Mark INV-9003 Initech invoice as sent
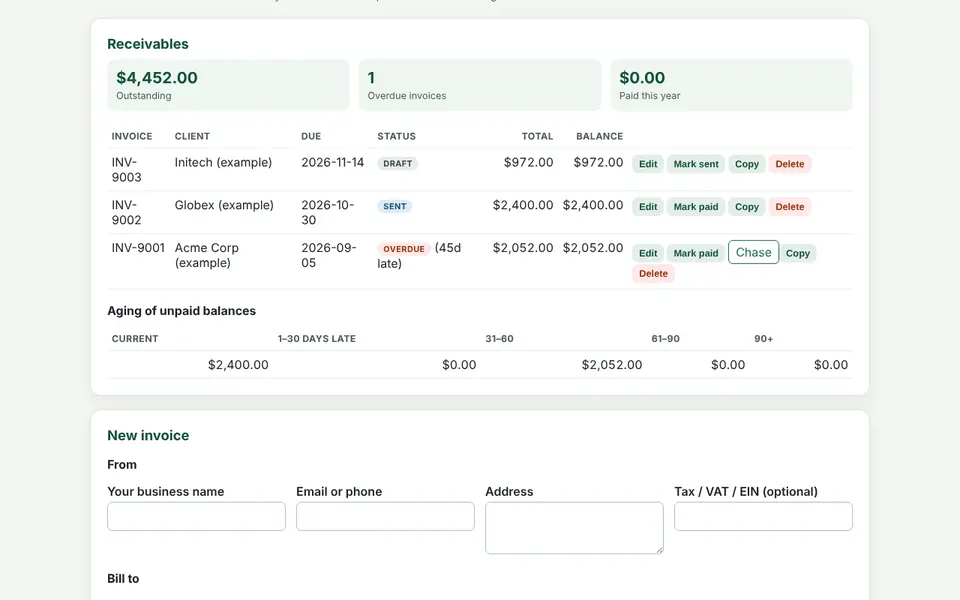The width and height of the screenshot is (960, 600). tap(696, 164)
